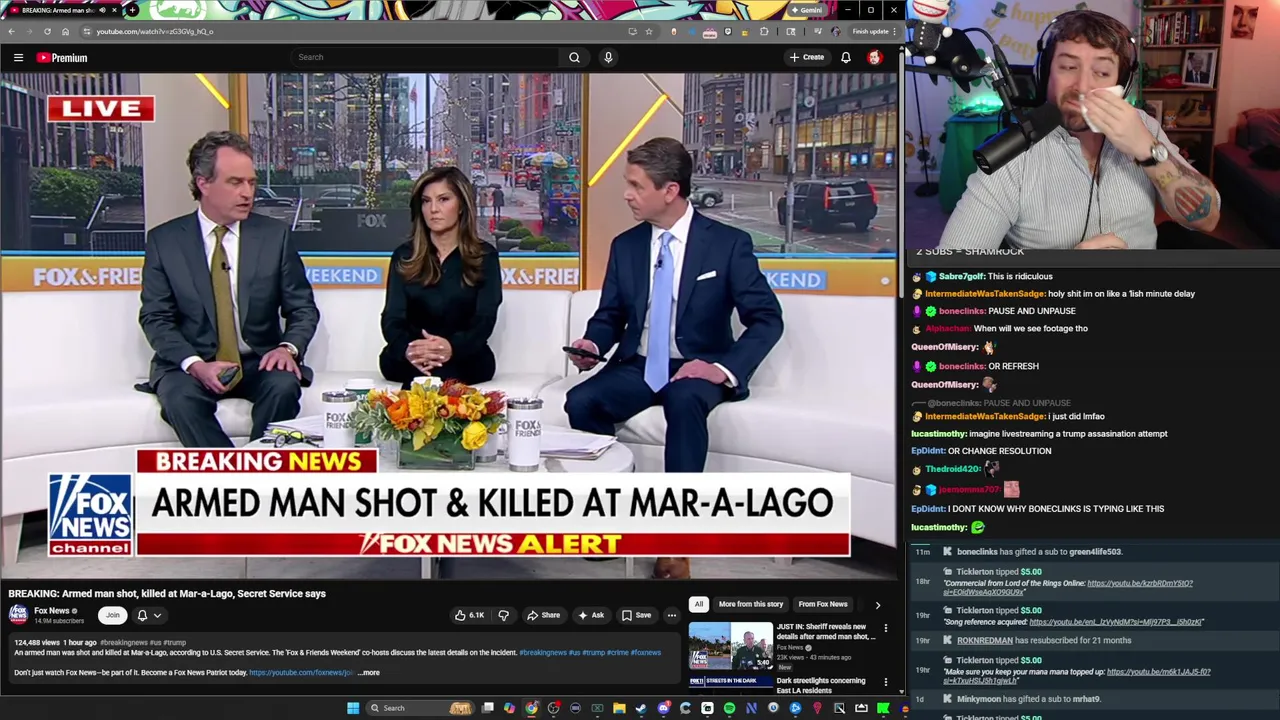Click the browser address bar URL
The image size is (1280, 720).
click(x=155, y=31)
